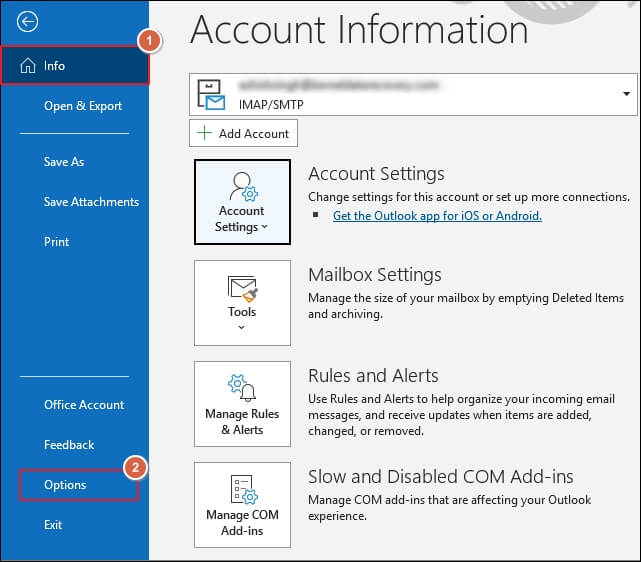Choose Save As in sidebar

64,161
